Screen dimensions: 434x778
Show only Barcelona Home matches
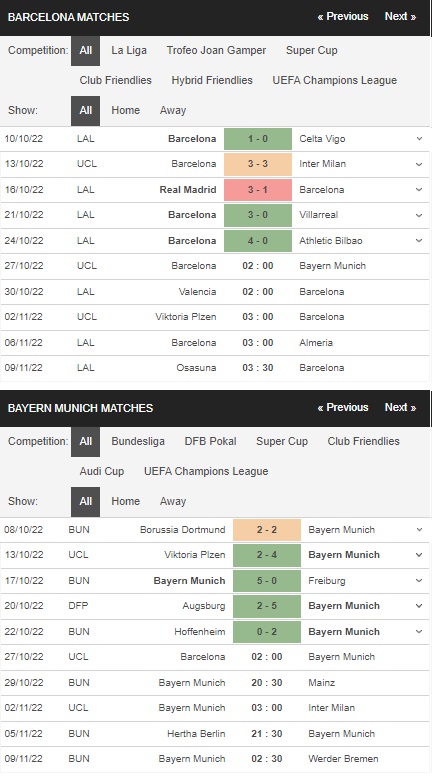pos(125,111)
